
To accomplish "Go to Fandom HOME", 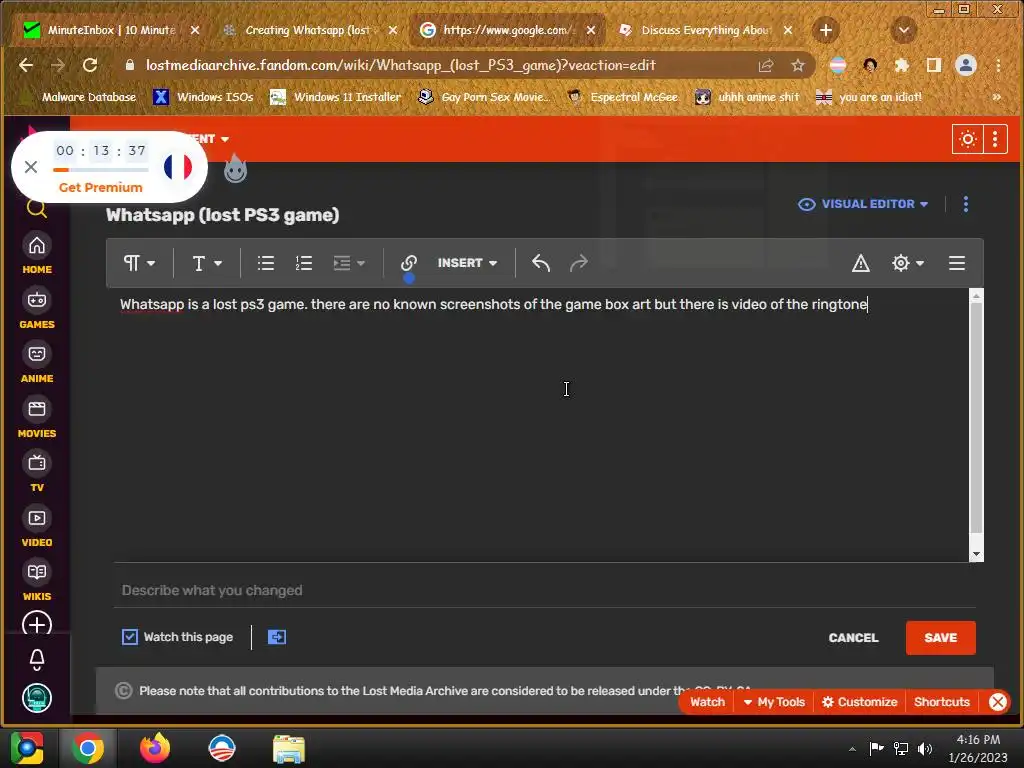I will [x=37, y=254].
